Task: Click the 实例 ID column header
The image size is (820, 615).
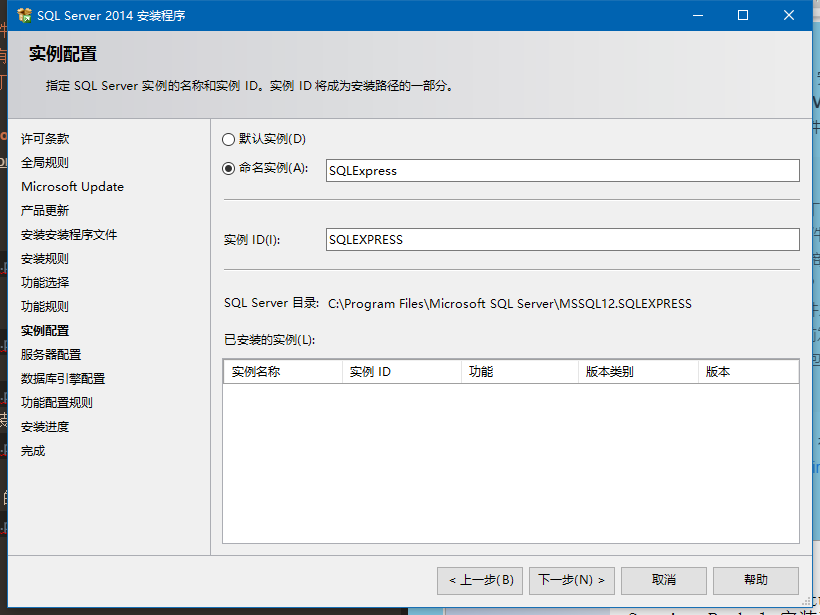Action: coord(402,372)
